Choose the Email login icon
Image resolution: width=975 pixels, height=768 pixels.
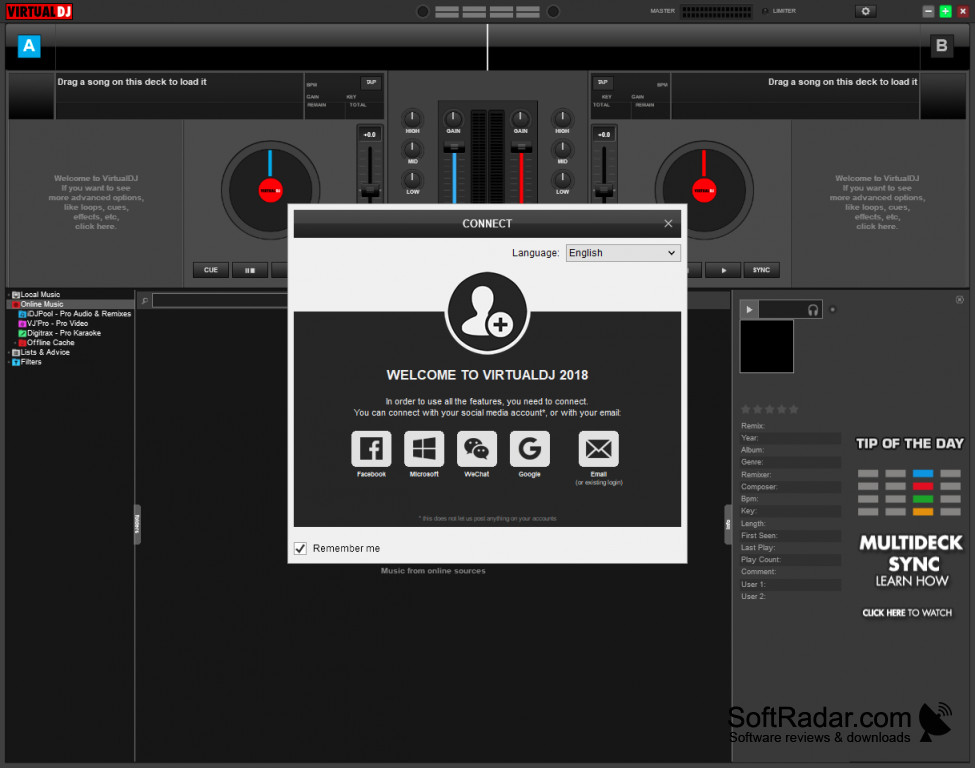(x=599, y=448)
